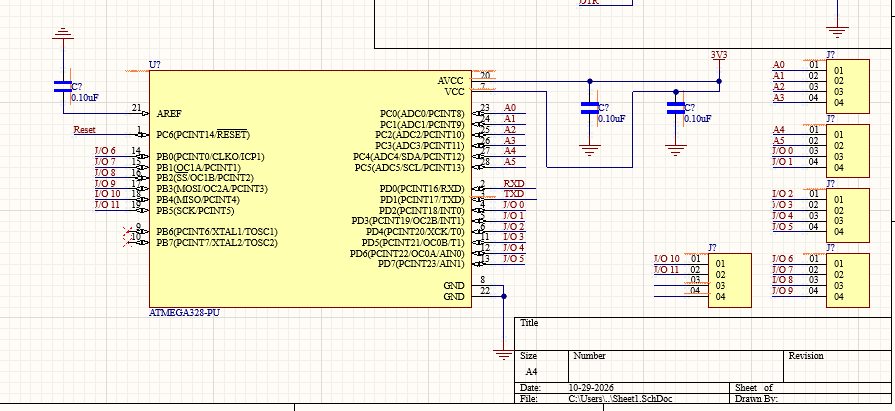The height and width of the screenshot is (411, 895).
Task: Click the PB7(PCINT7/XTAL2/TOSC2) pin name
Action: pos(217,243)
